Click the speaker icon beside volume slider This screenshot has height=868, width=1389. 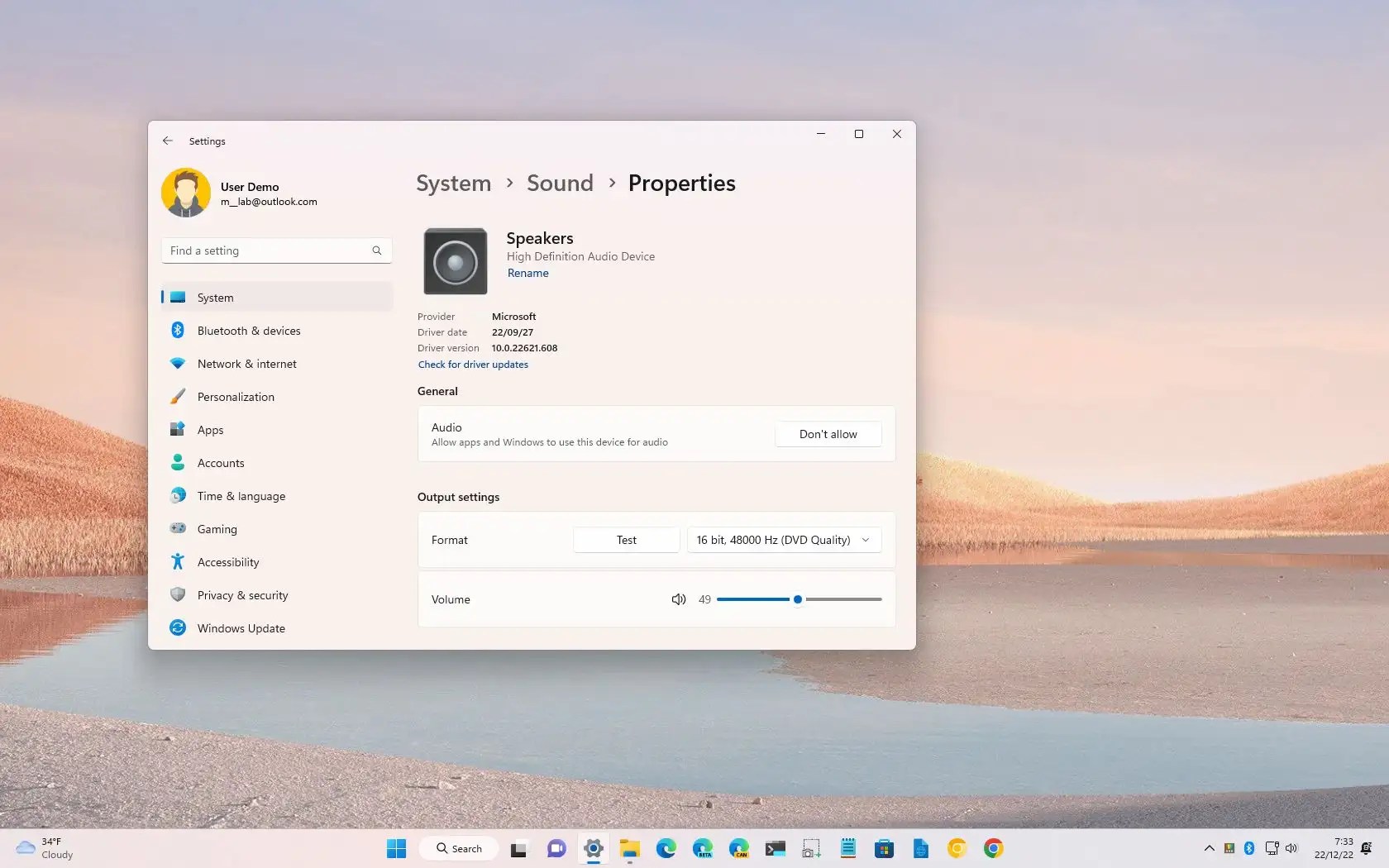pyautogui.click(x=678, y=599)
